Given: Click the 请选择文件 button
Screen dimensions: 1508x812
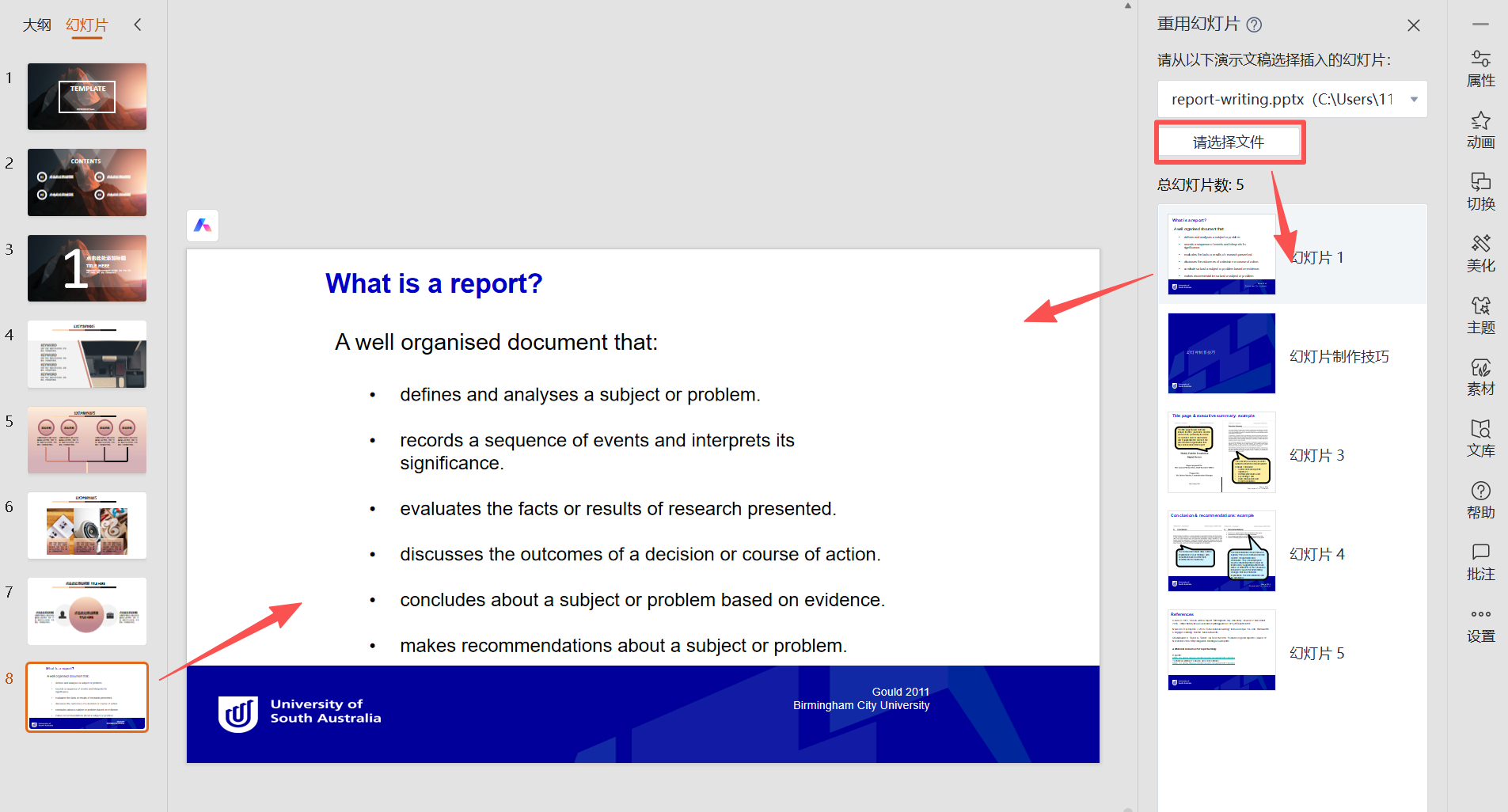Looking at the screenshot, I should tap(1229, 142).
